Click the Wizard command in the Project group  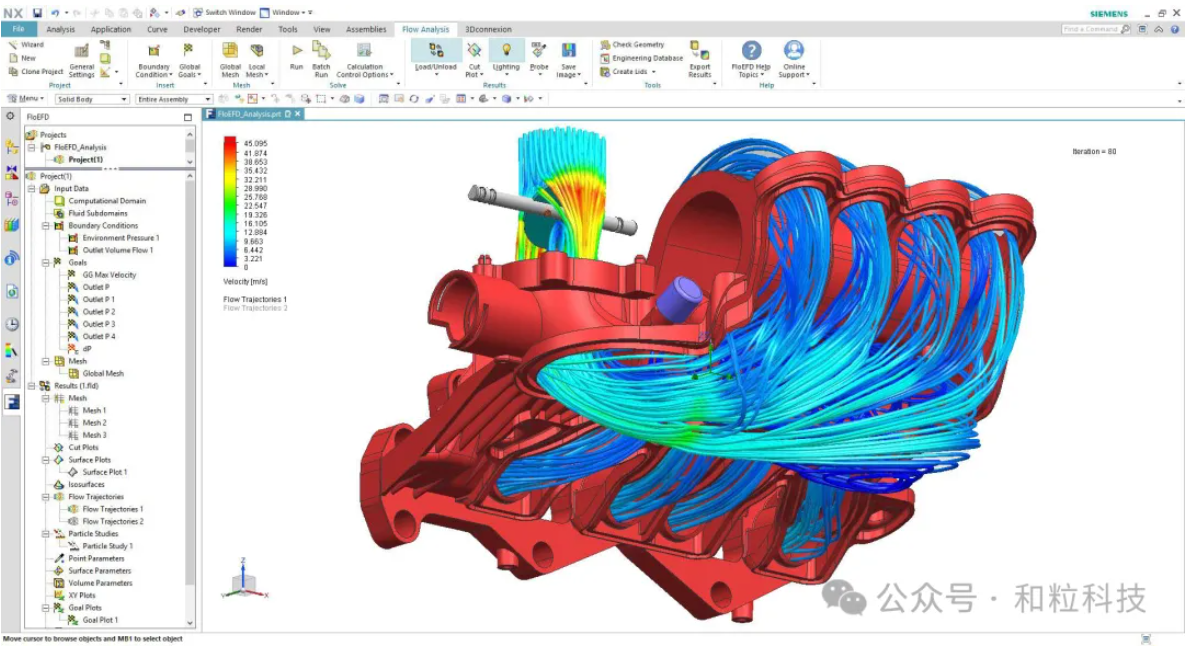pyautogui.click(x=29, y=45)
